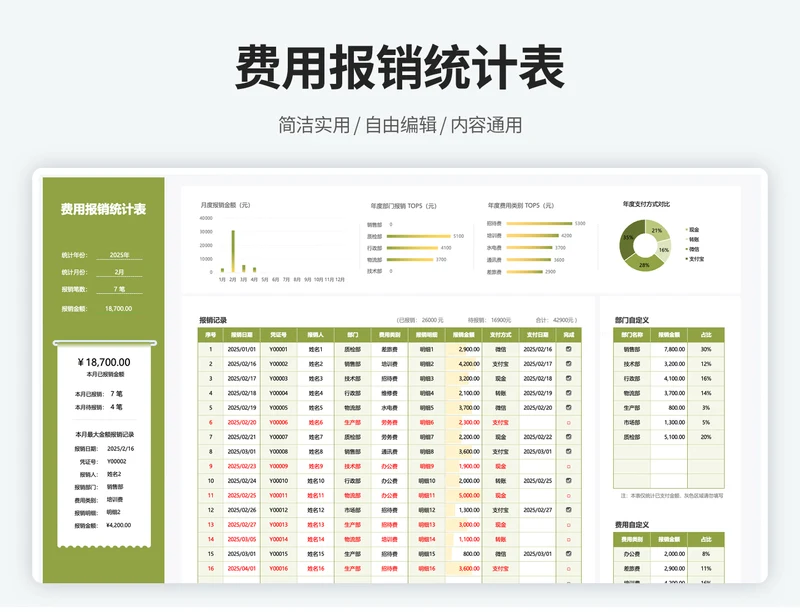
Task: Click the 费用类别 header in 费用自定义 table
Action: (632, 539)
